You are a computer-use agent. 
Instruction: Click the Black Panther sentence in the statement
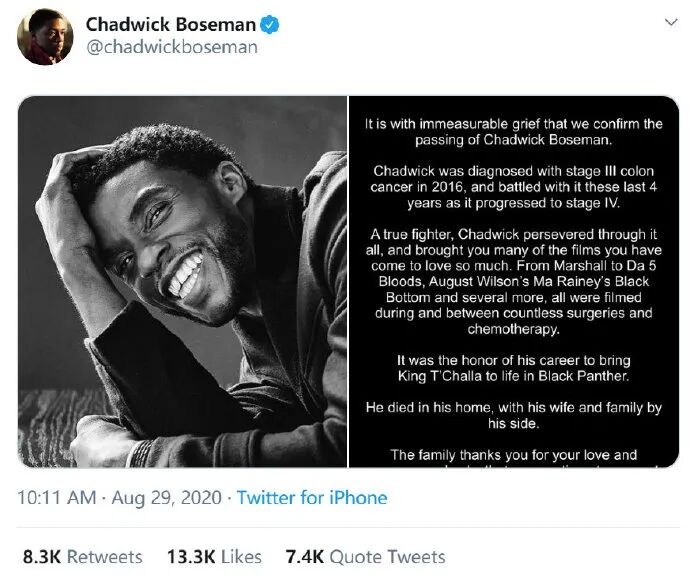point(514,368)
